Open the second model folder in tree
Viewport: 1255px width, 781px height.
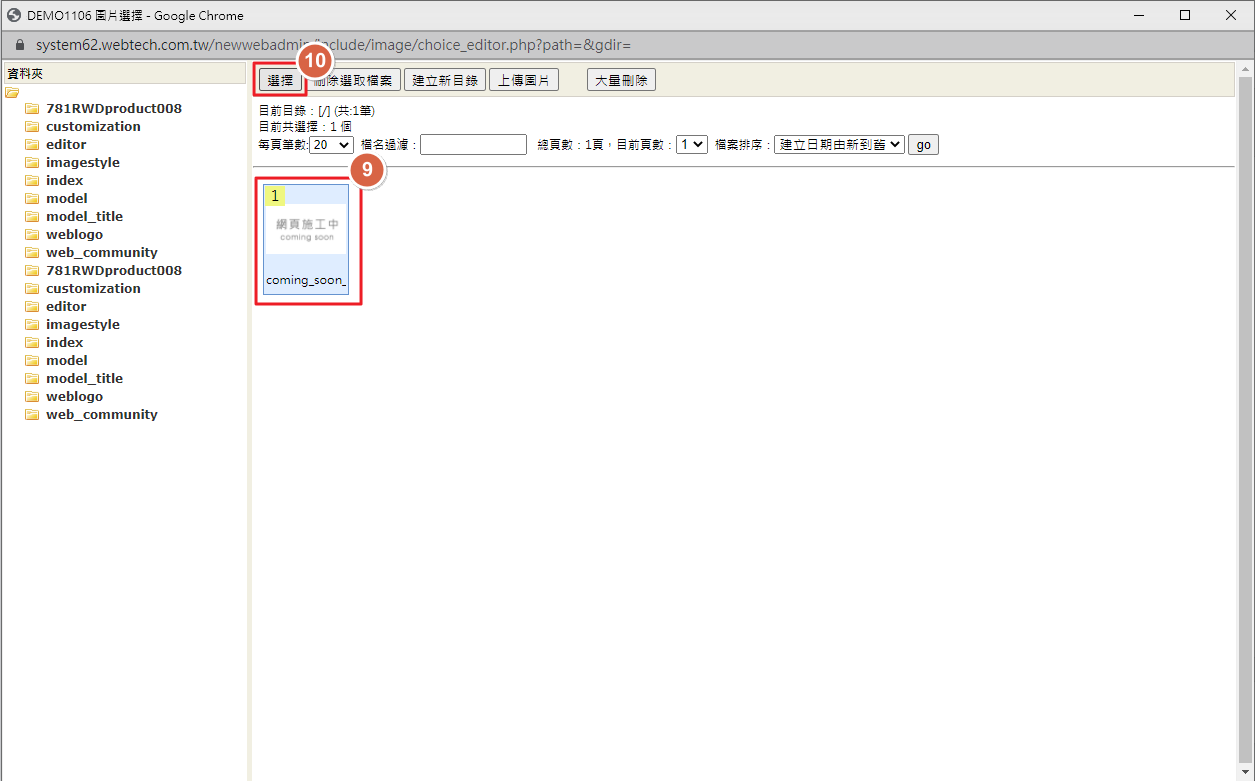(x=66, y=361)
